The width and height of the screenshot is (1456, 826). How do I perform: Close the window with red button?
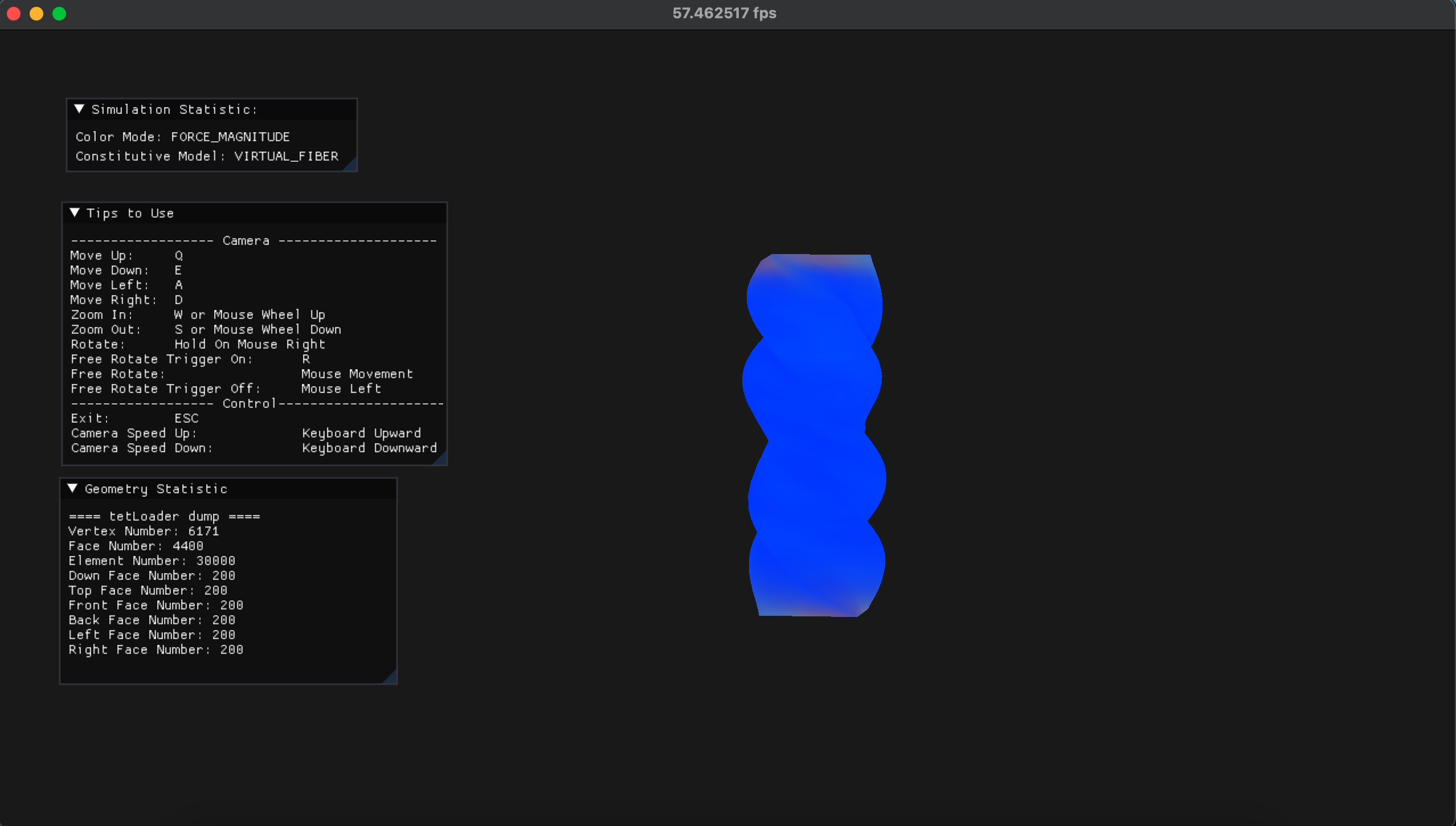click(14, 14)
